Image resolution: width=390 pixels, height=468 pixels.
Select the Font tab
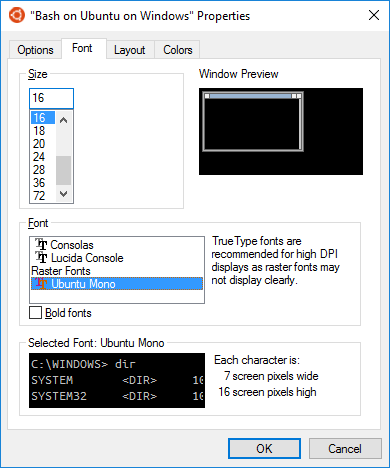coord(82,48)
